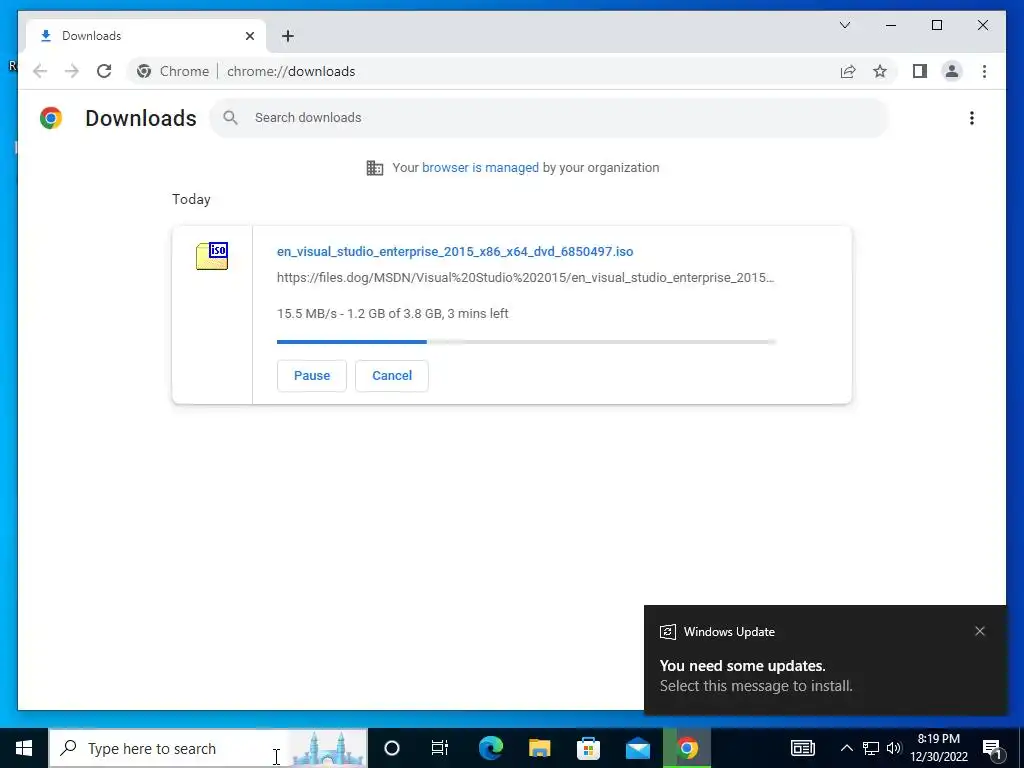Open the Downloads page more actions menu
1024x768 pixels.
(972, 118)
